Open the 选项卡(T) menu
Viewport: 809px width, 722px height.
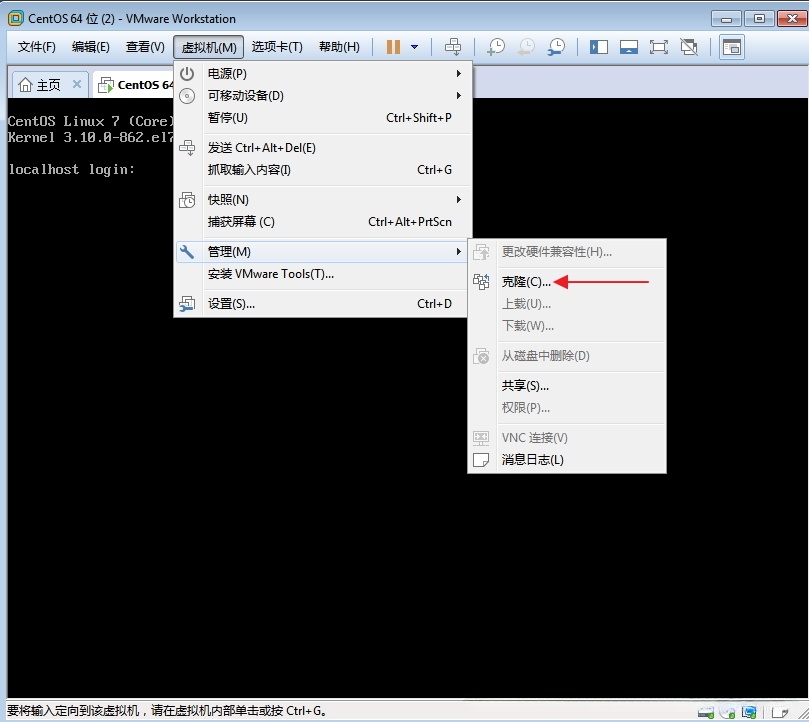pos(277,47)
